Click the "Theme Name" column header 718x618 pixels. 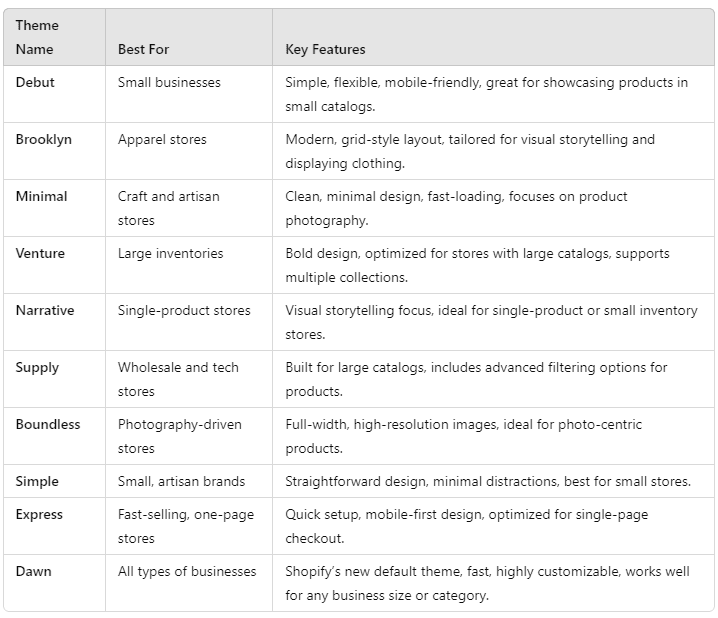pos(37,37)
